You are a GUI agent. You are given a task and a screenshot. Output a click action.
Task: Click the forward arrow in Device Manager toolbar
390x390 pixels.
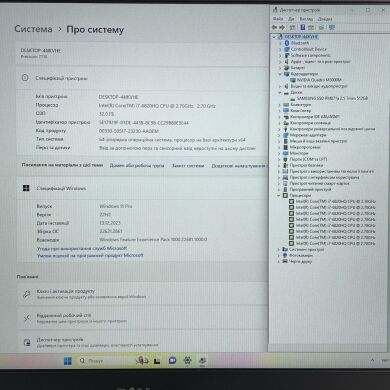[x=282, y=27]
